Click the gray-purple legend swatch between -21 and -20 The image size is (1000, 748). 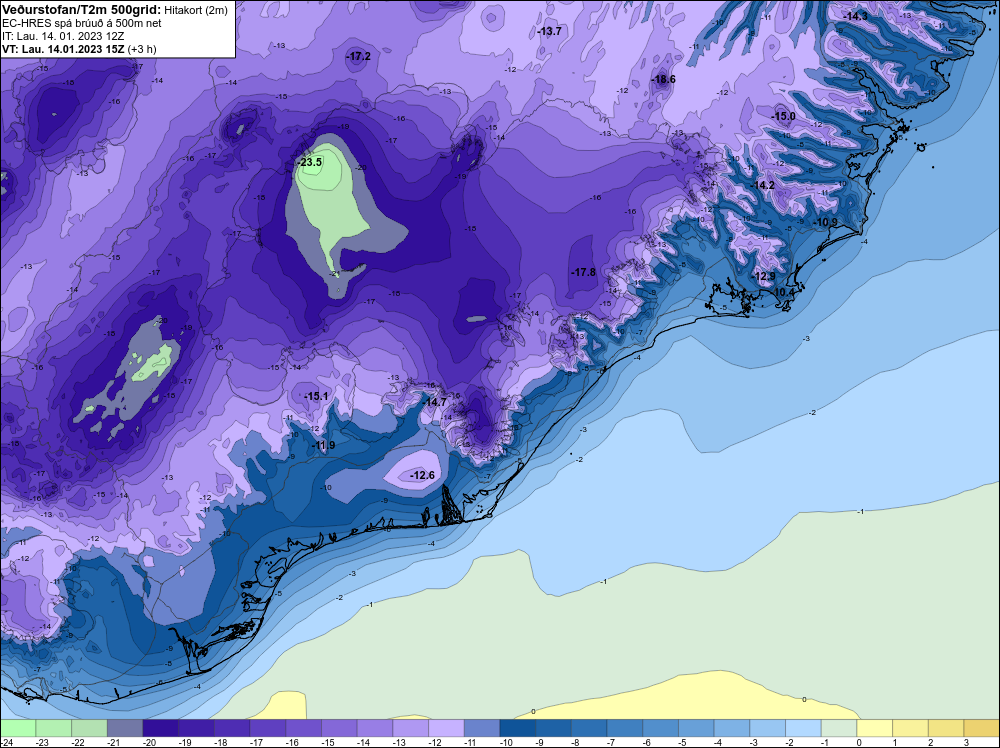click(x=125, y=728)
